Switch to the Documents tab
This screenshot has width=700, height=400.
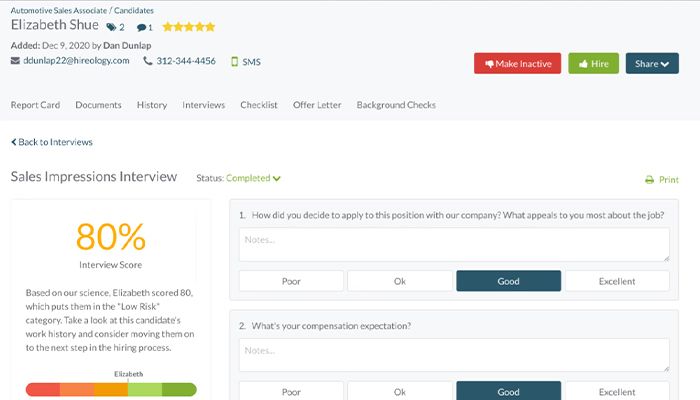tap(98, 105)
